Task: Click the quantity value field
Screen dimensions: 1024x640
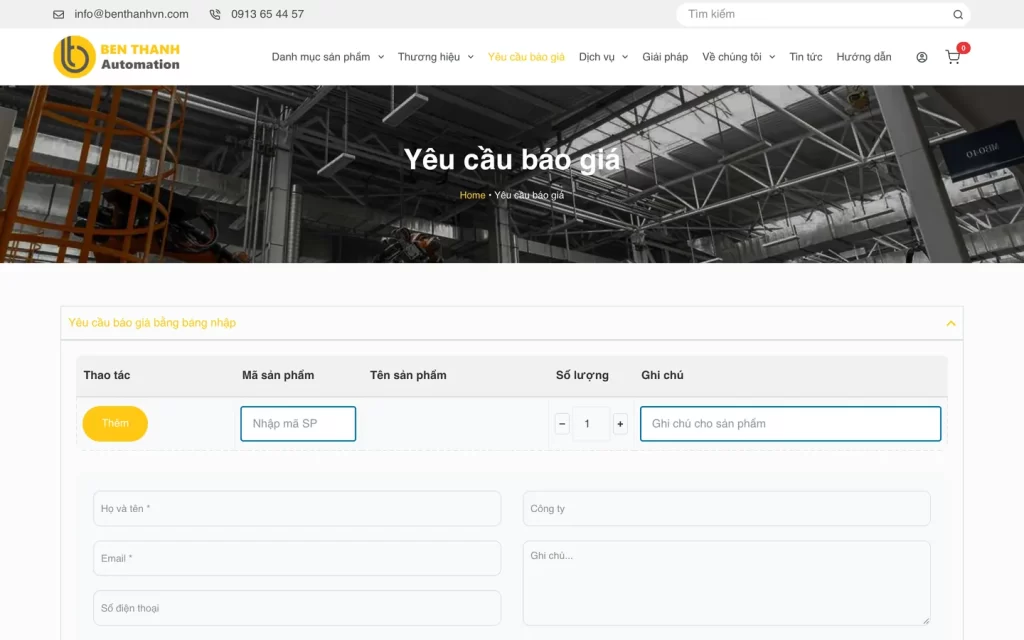Action: 591,424
